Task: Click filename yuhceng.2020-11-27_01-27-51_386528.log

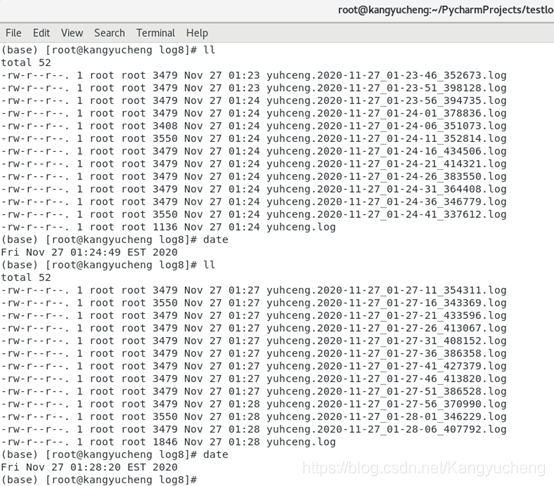Action: (x=386, y=391)
